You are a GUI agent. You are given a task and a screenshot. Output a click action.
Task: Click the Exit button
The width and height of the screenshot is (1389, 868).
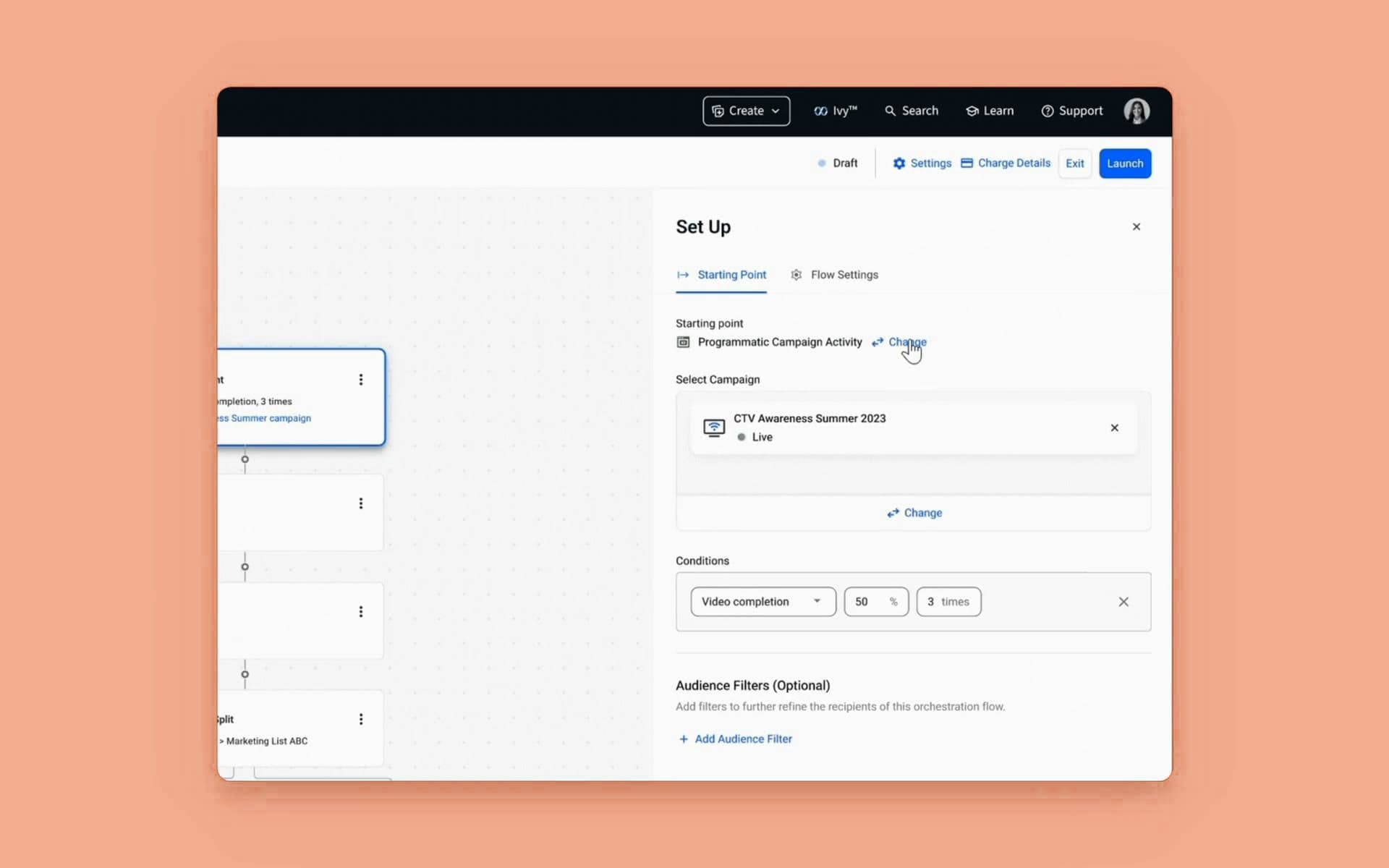pyautogui.click(x=1074, y=163)
